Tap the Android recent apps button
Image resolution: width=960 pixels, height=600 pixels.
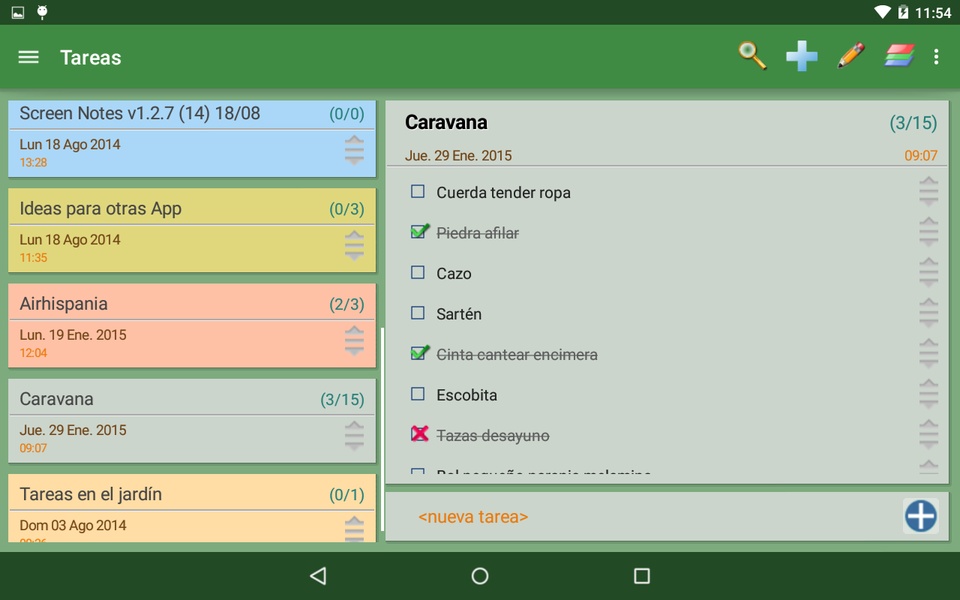[642, 576]
